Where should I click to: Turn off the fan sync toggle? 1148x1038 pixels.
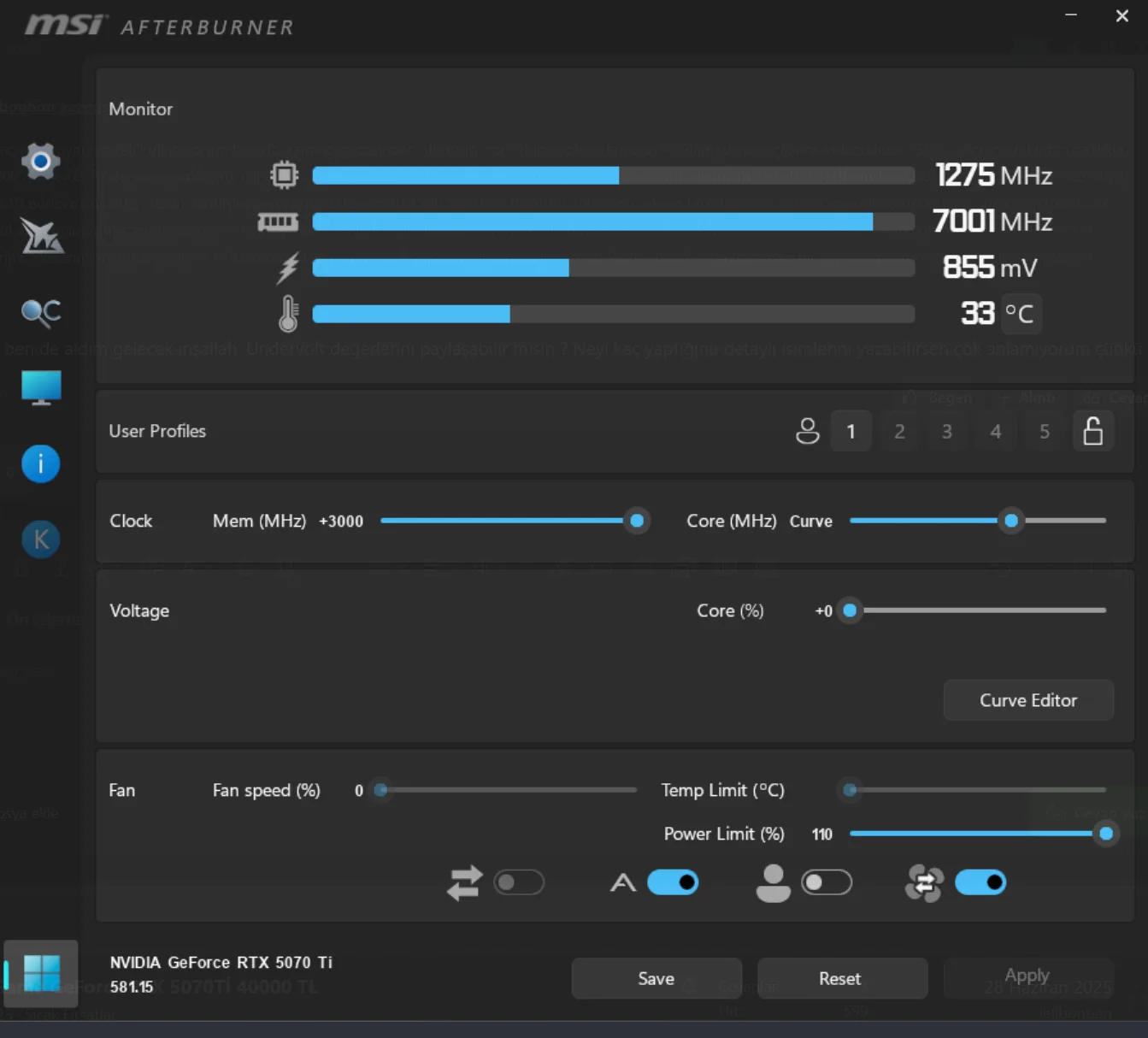tap(980, 882)
